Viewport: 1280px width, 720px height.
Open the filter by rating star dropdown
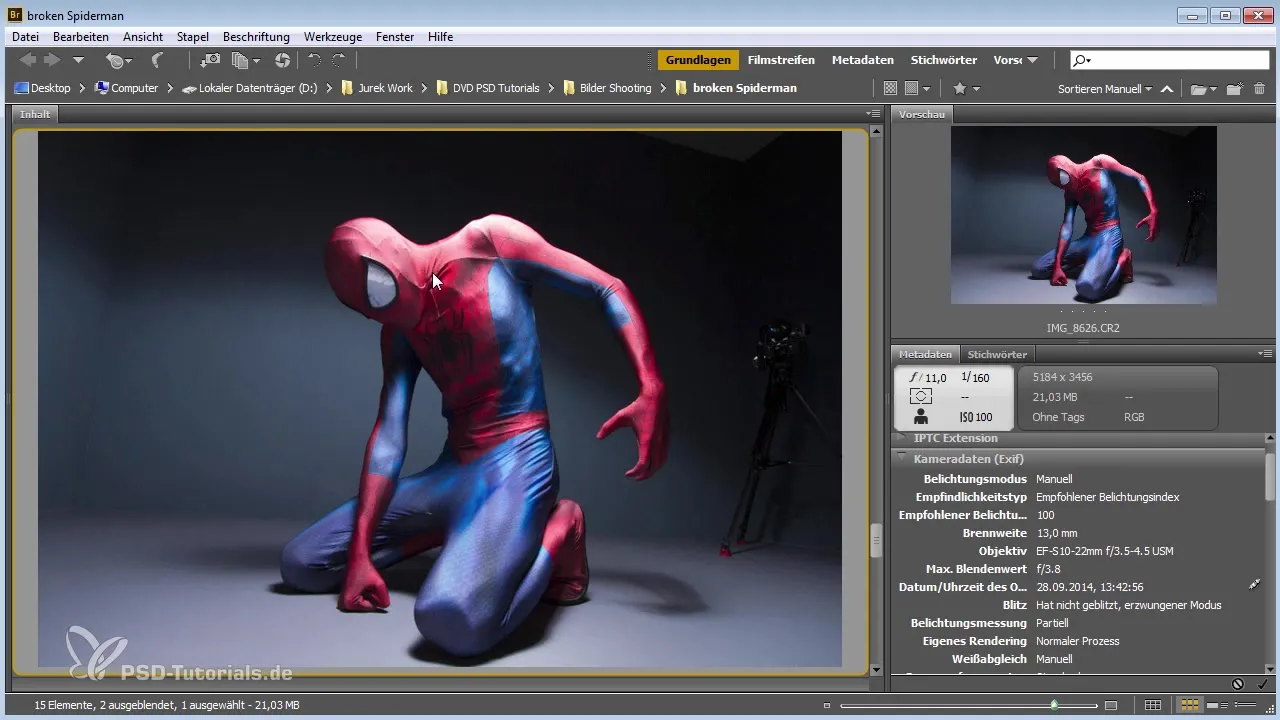pos(966,88)
